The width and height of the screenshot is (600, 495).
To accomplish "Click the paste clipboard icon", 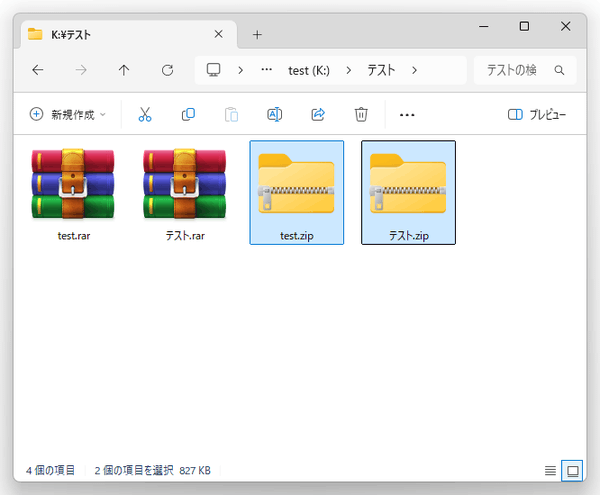I will pos(231,114).
